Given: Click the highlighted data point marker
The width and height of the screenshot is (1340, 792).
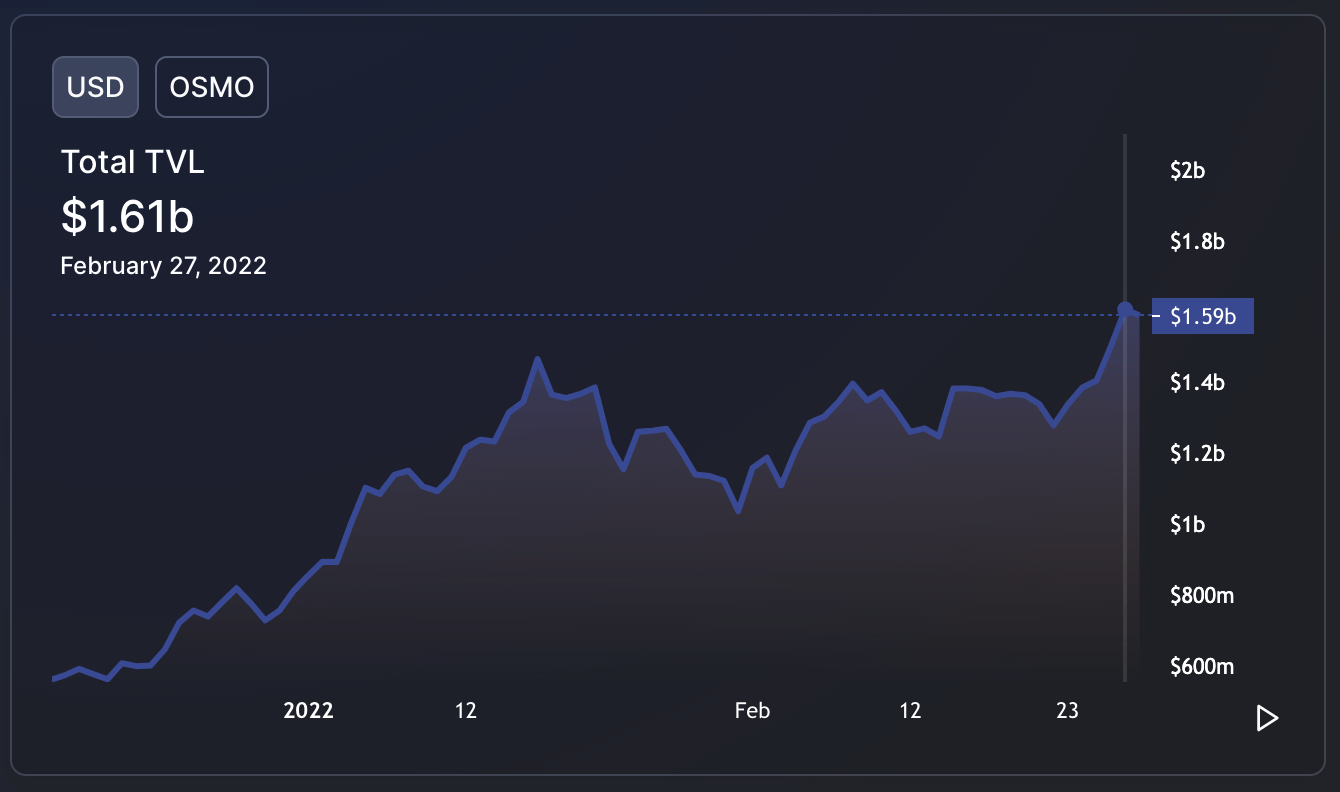Looking at the screenshot, I should click(1125, 309).
